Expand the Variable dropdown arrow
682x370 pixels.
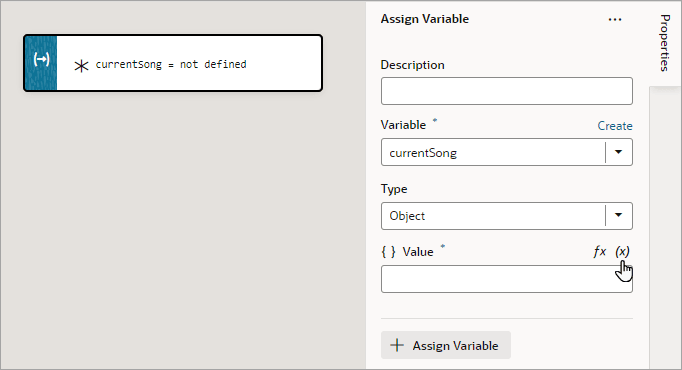click(x=618, y=152)
